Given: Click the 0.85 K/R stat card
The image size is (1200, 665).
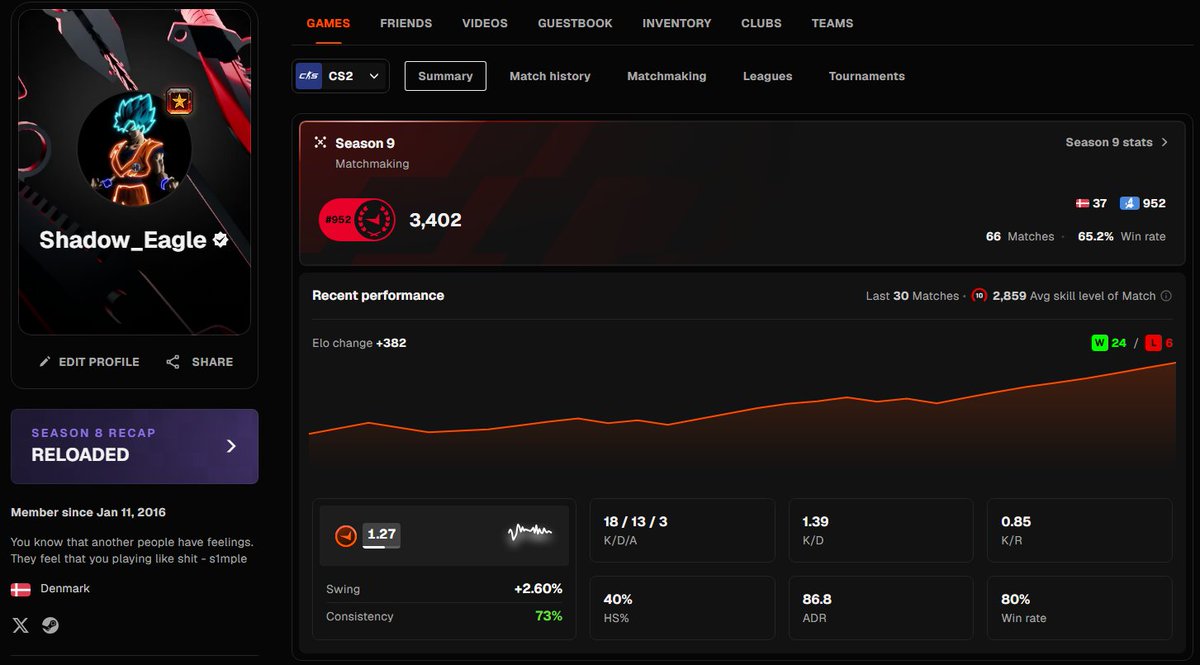Looking at the screenshot, I should pos(1080,530).
